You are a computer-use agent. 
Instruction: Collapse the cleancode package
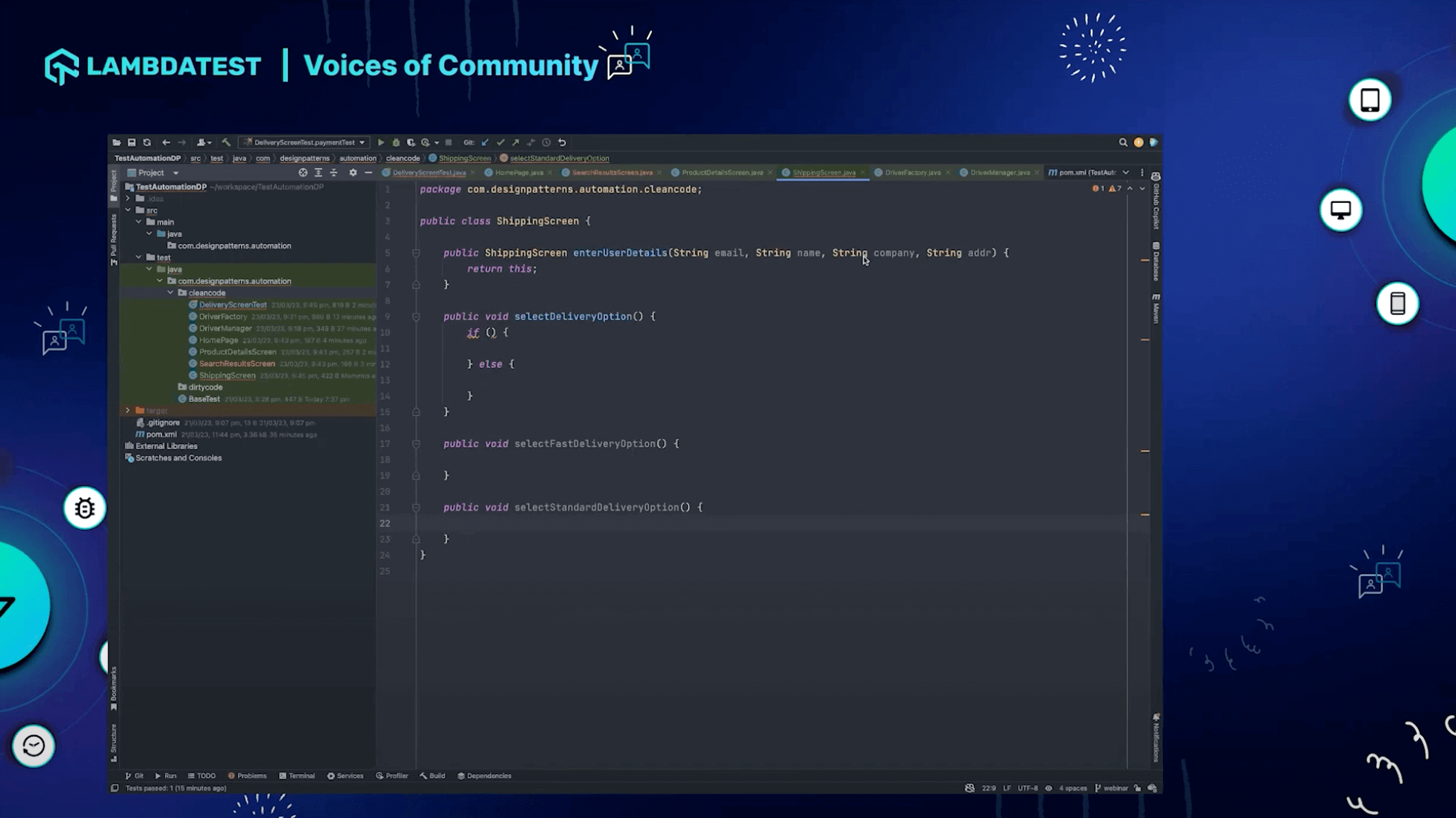171,293
